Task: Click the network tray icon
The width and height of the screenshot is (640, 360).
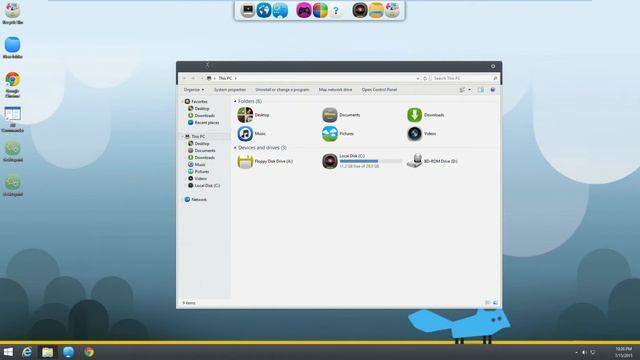Action: coord(593,352)
